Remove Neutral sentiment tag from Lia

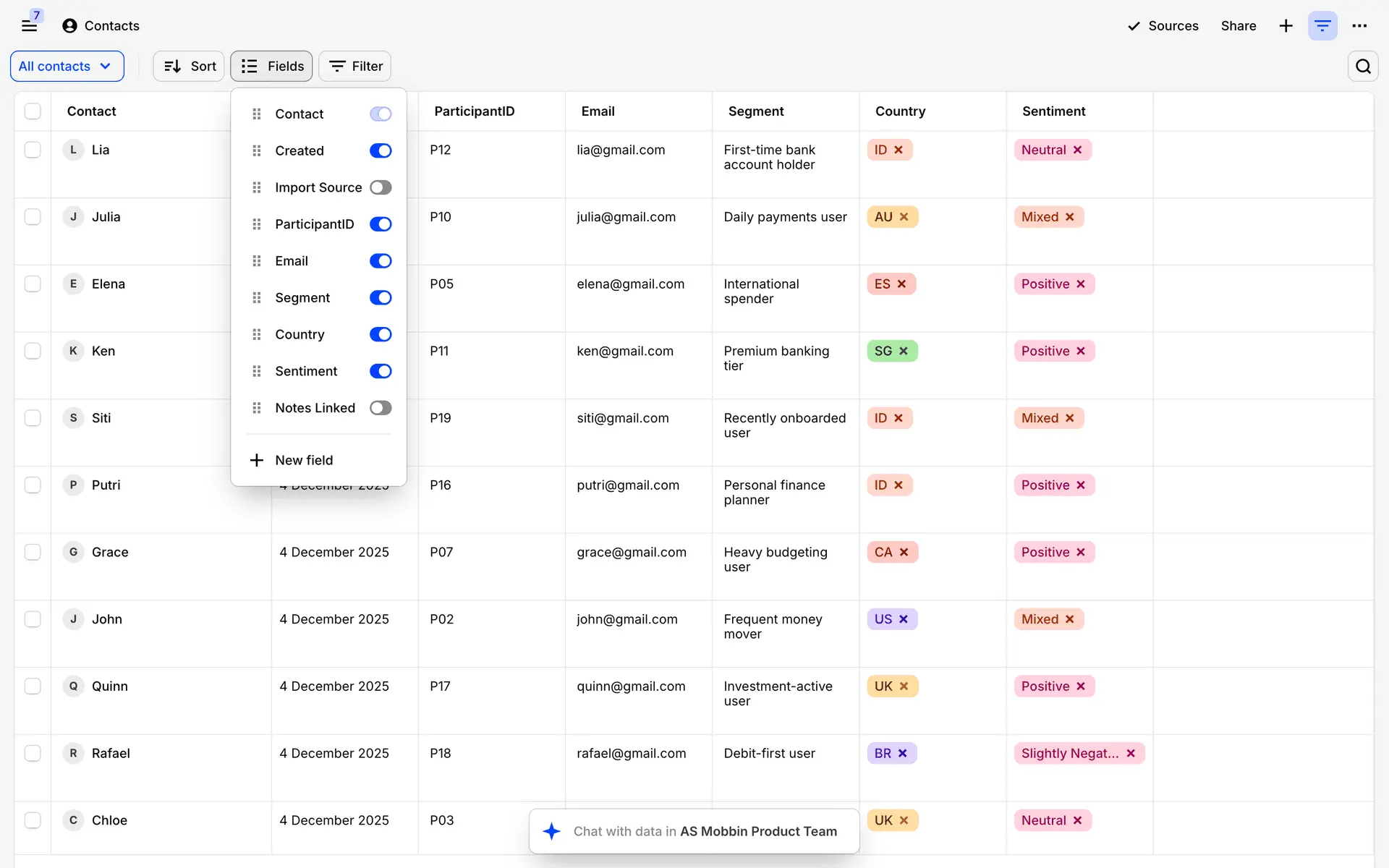pyautogui.click(x=1078, y=150)
